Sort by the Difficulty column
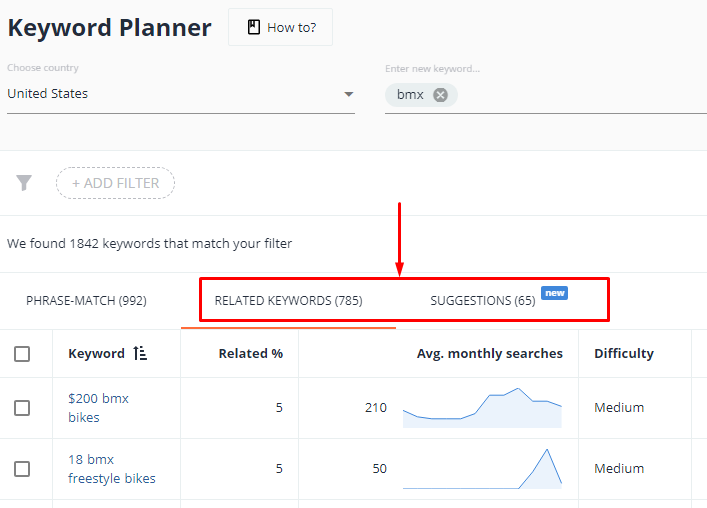Viewport: 707px width, 508px height. (x=624, y=353)
